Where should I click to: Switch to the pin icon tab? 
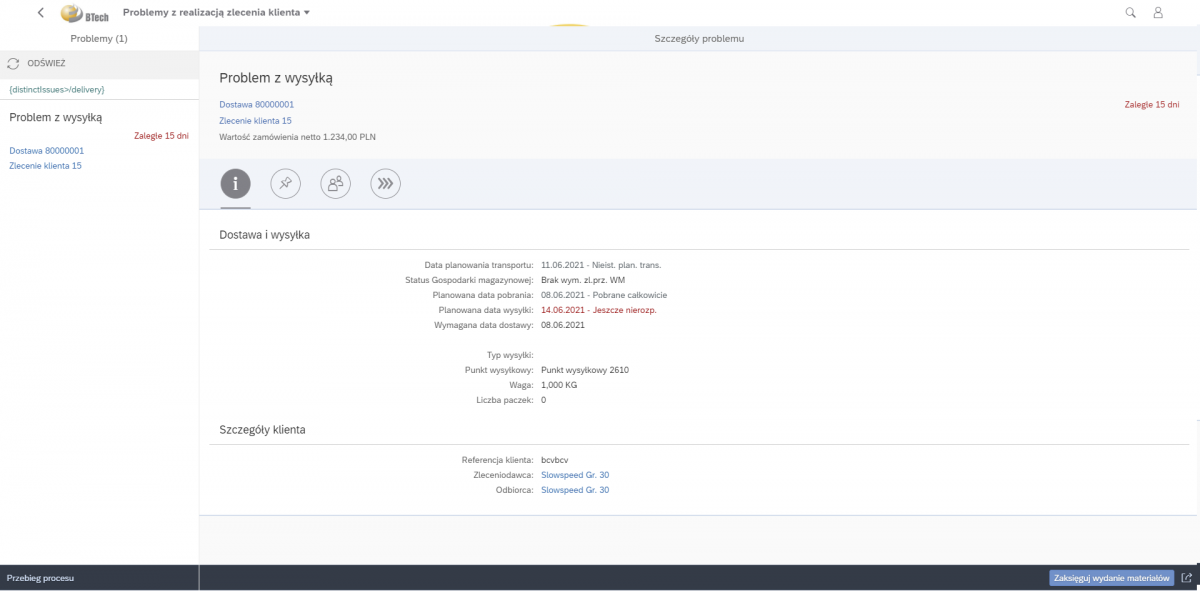[x=285, y=183]
